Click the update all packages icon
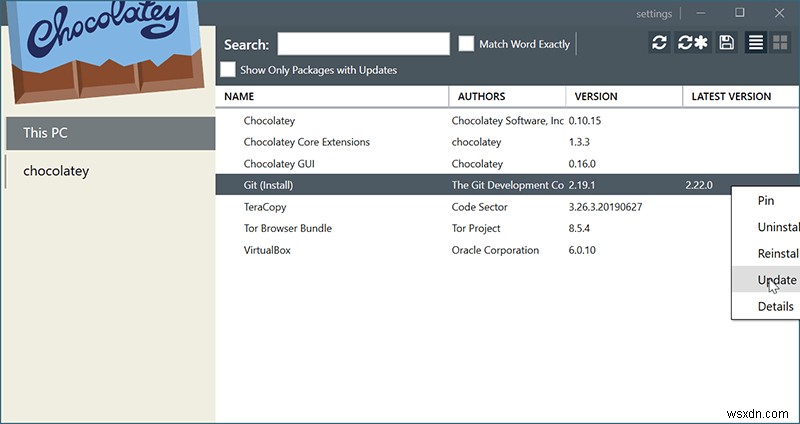 coord(693,43)
